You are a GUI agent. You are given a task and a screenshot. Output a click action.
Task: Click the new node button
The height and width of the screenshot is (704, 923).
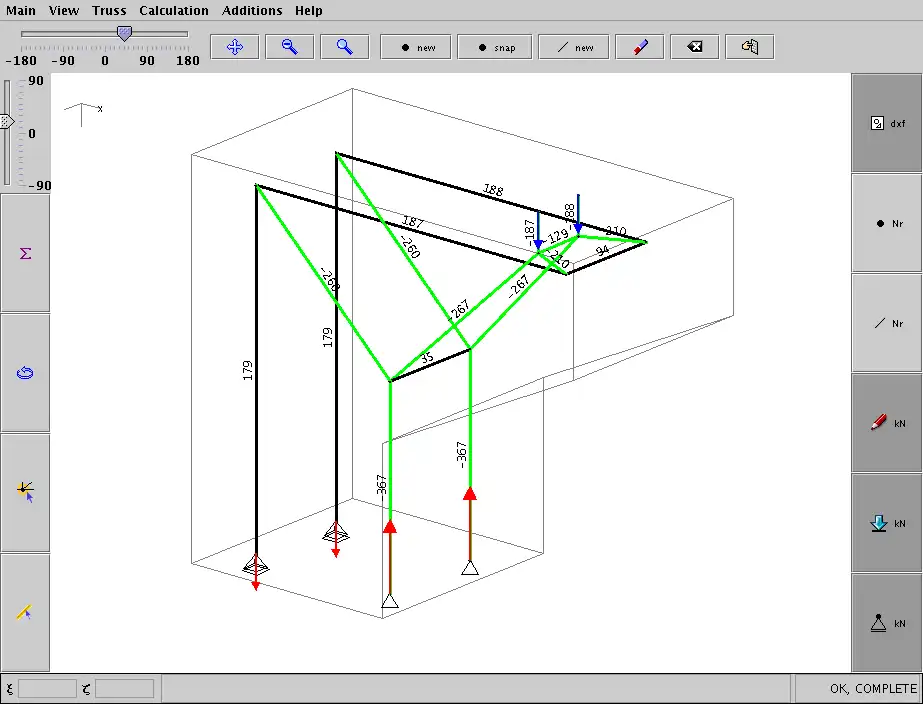[x=416, y=47]
